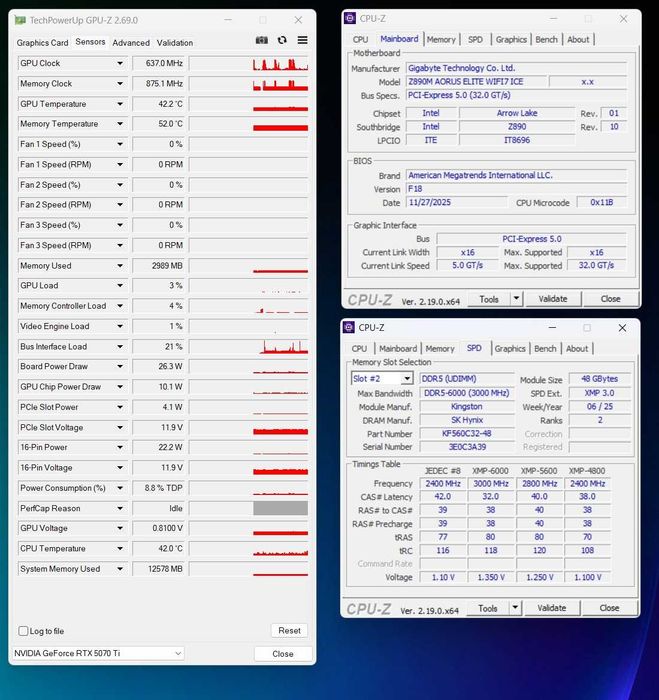Open Tools dropdown arrow in SPD CPU-Z window
This screenshot has height=700, width=659.
coord(515,607)
